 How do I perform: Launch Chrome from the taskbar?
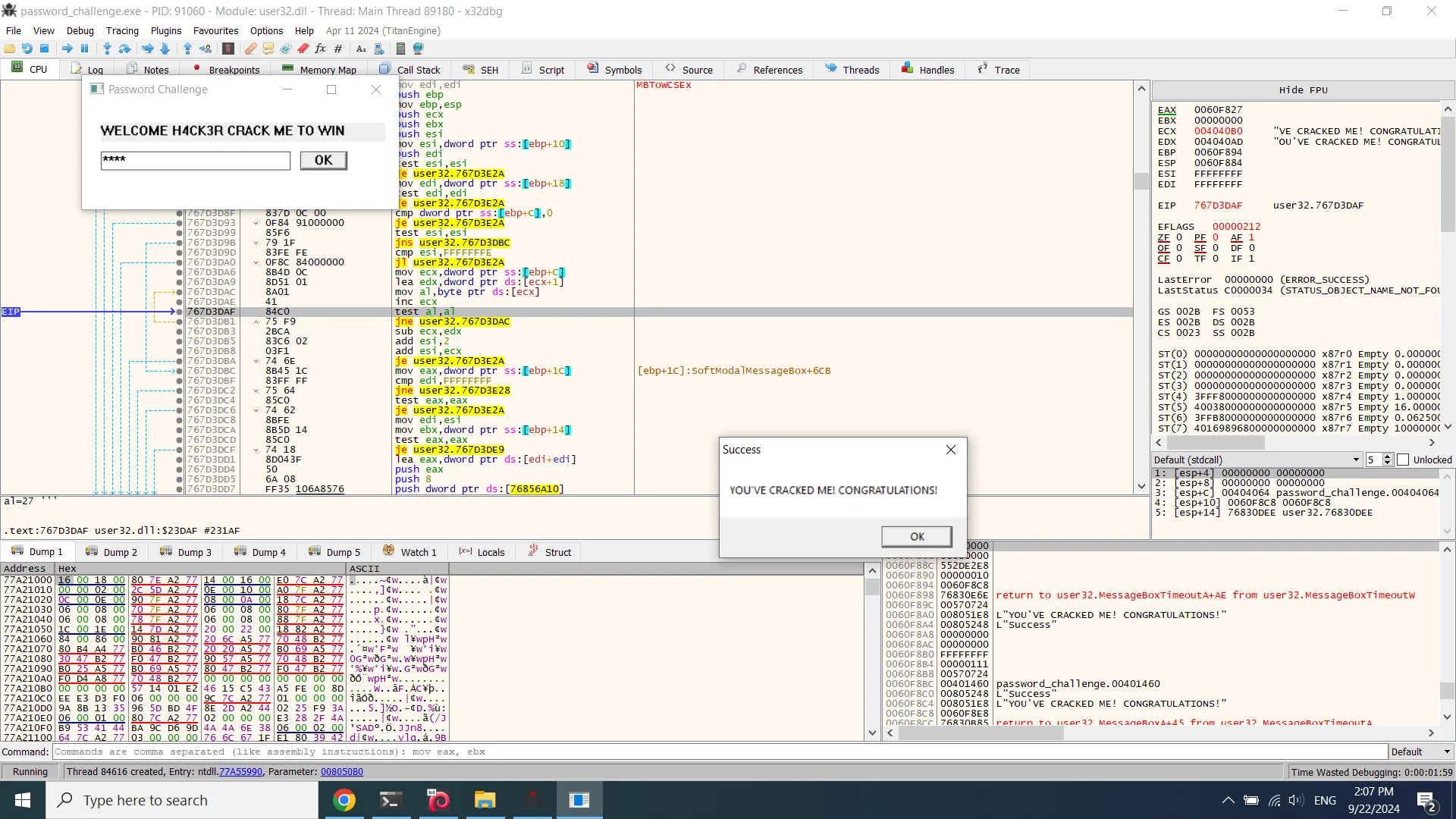344,800
